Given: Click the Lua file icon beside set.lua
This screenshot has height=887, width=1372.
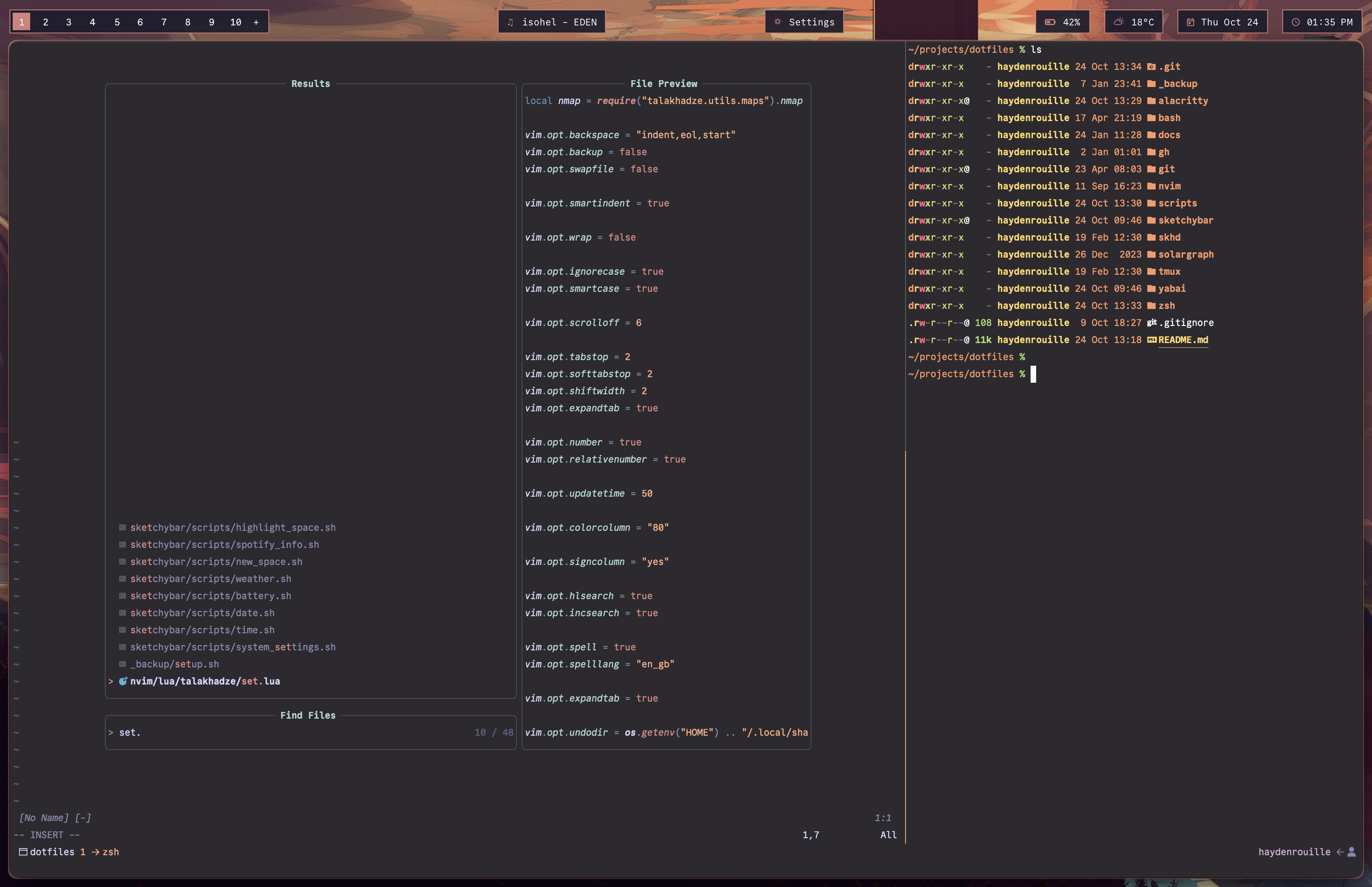Looking at the screenshot, I should coord(123,681).
